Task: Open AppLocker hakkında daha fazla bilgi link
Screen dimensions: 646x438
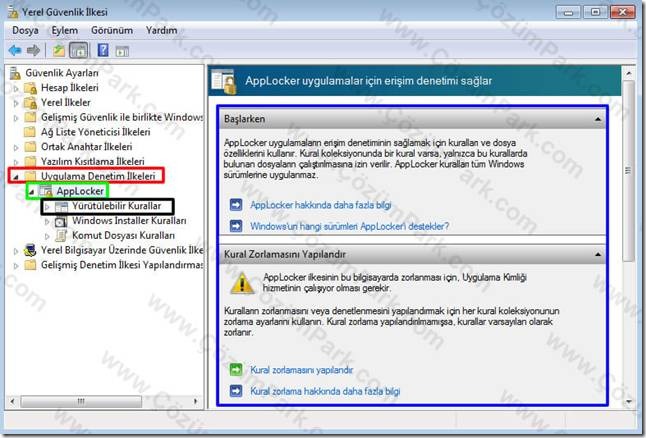Action: click(x=321, y=205)
